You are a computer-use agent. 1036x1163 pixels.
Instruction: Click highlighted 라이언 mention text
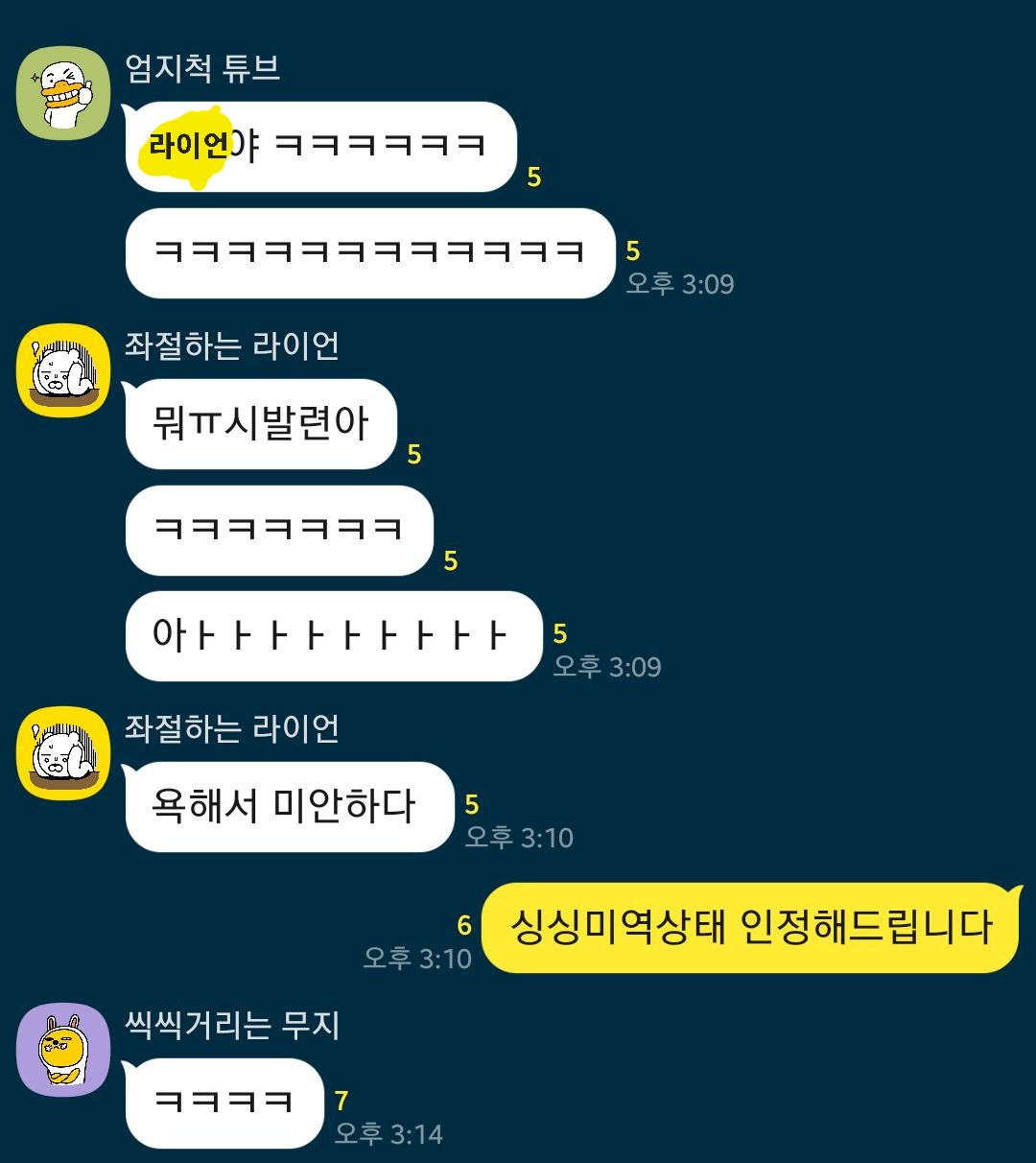pyautogui.click(x=188, y=147)
